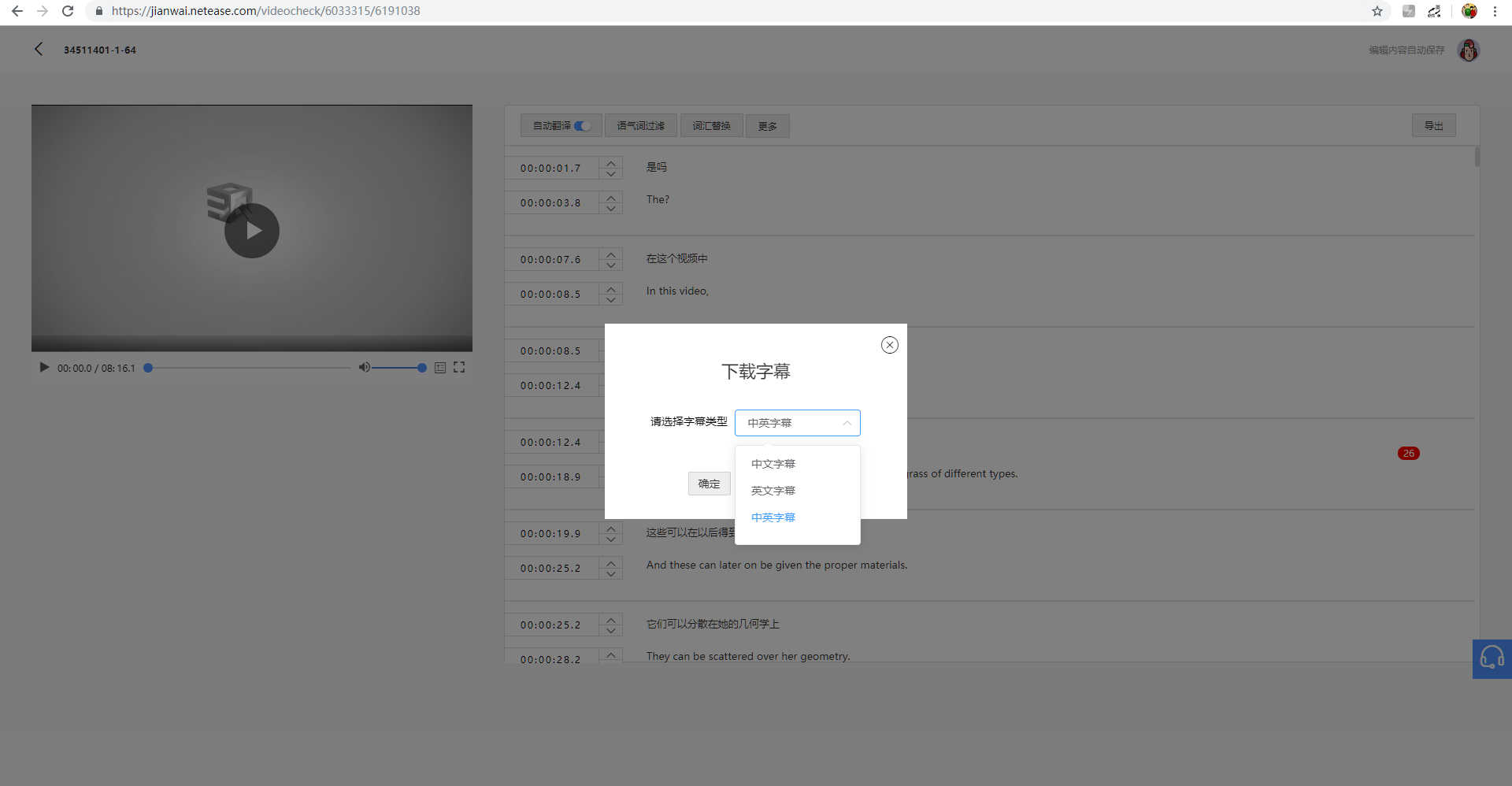The width and height of the screenshot is (1512, 786).
Task: Click the subtitle list scrollbar
Action: (x=1477, y=156)
